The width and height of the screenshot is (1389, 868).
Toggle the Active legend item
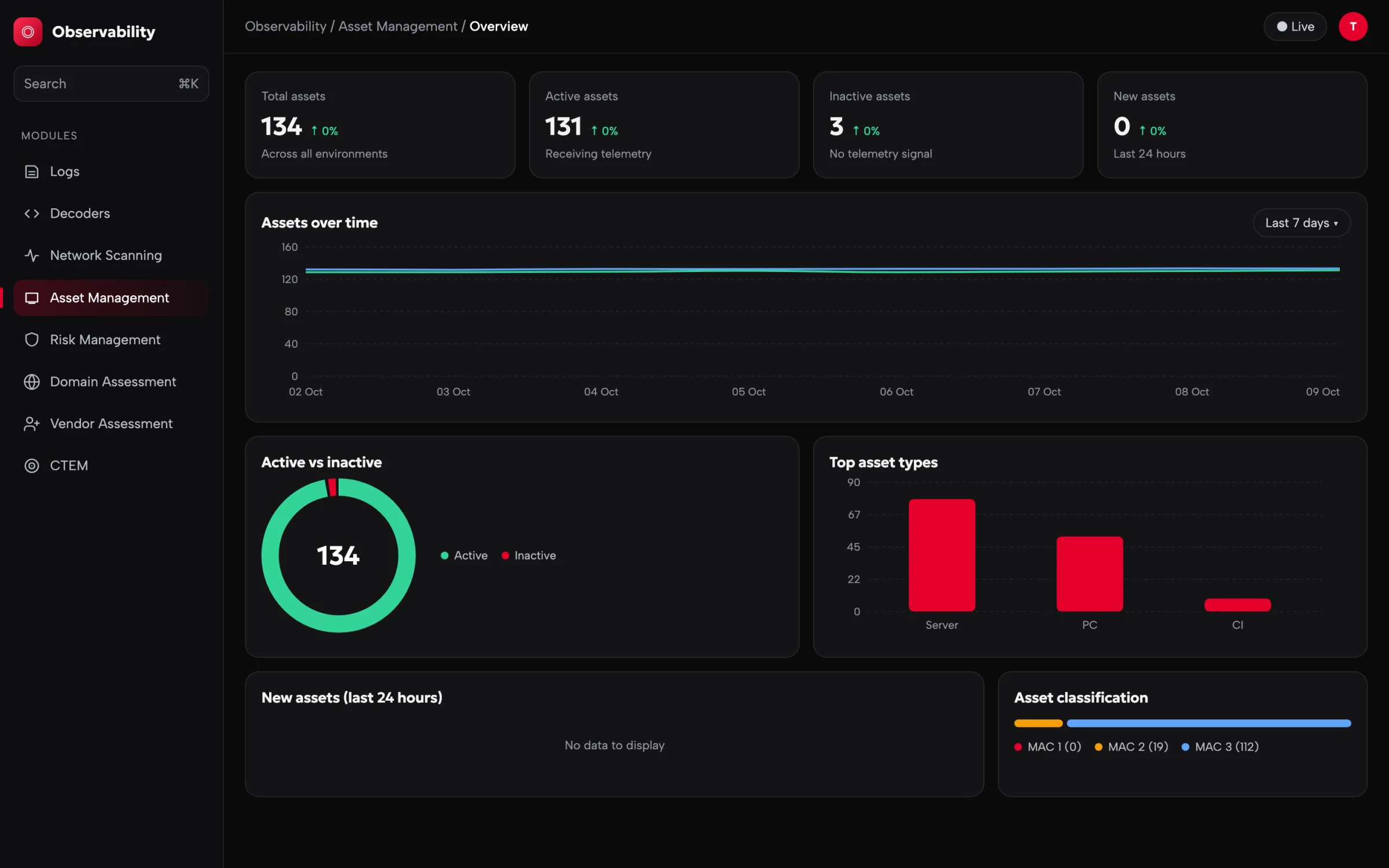click(x=464, y=556)
